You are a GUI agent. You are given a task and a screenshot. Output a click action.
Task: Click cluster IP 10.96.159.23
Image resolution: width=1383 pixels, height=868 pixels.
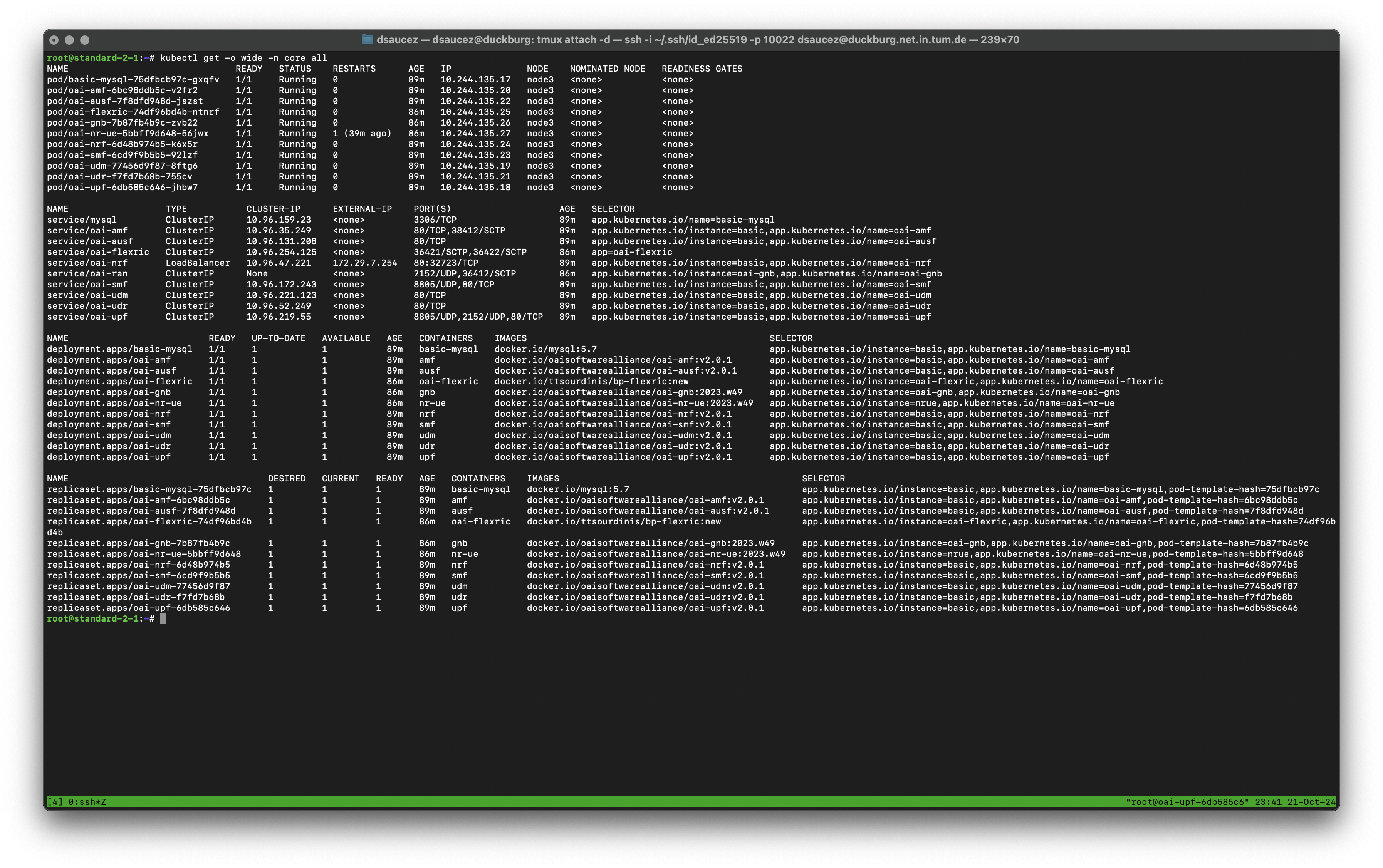point(279,220)
